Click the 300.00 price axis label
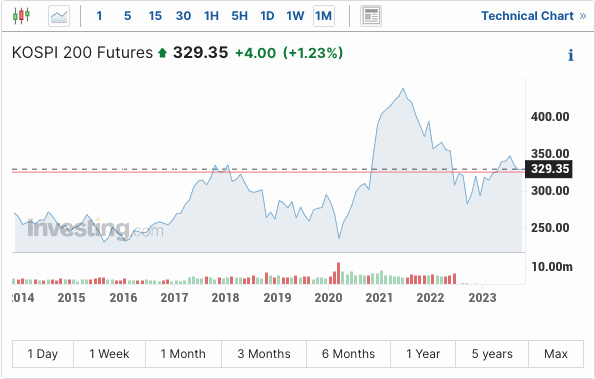The height and width of the screenshot is (379, 595). click(x=550, y=191)
